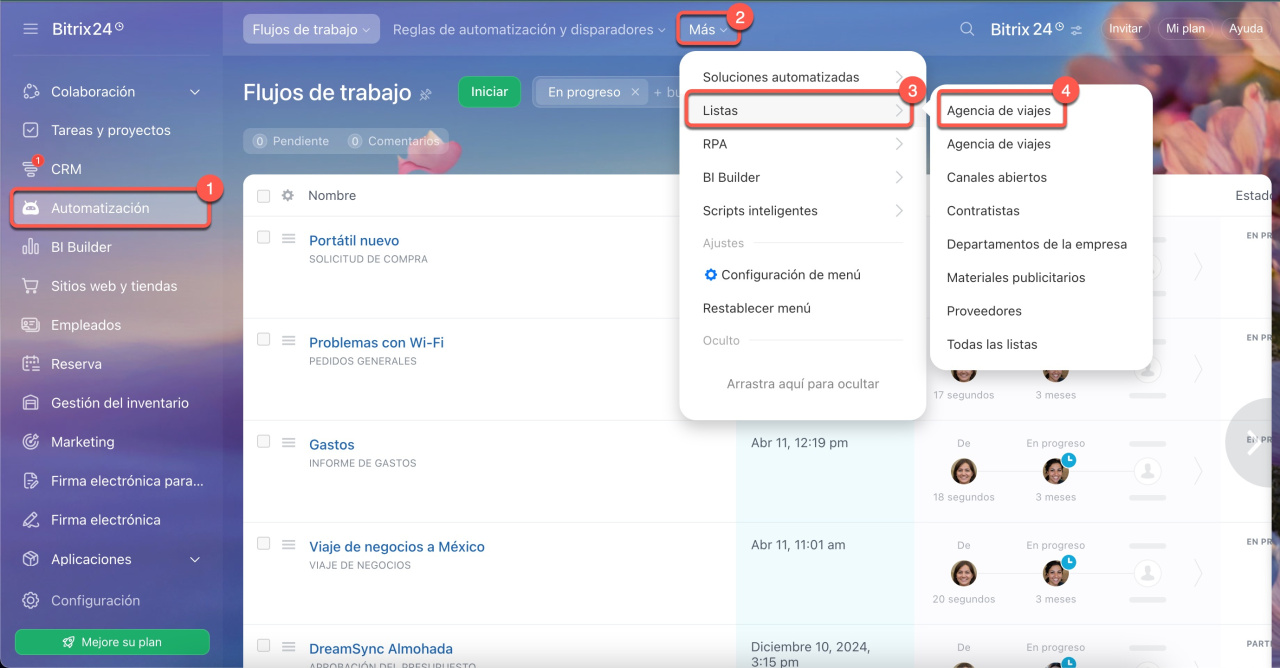Image resolution: width=1280 pixels, height=668 pixels.
Task: Expand the Aplicaciones chevron in sidebar
Action: pyautogui.click(x=195, y=560)
